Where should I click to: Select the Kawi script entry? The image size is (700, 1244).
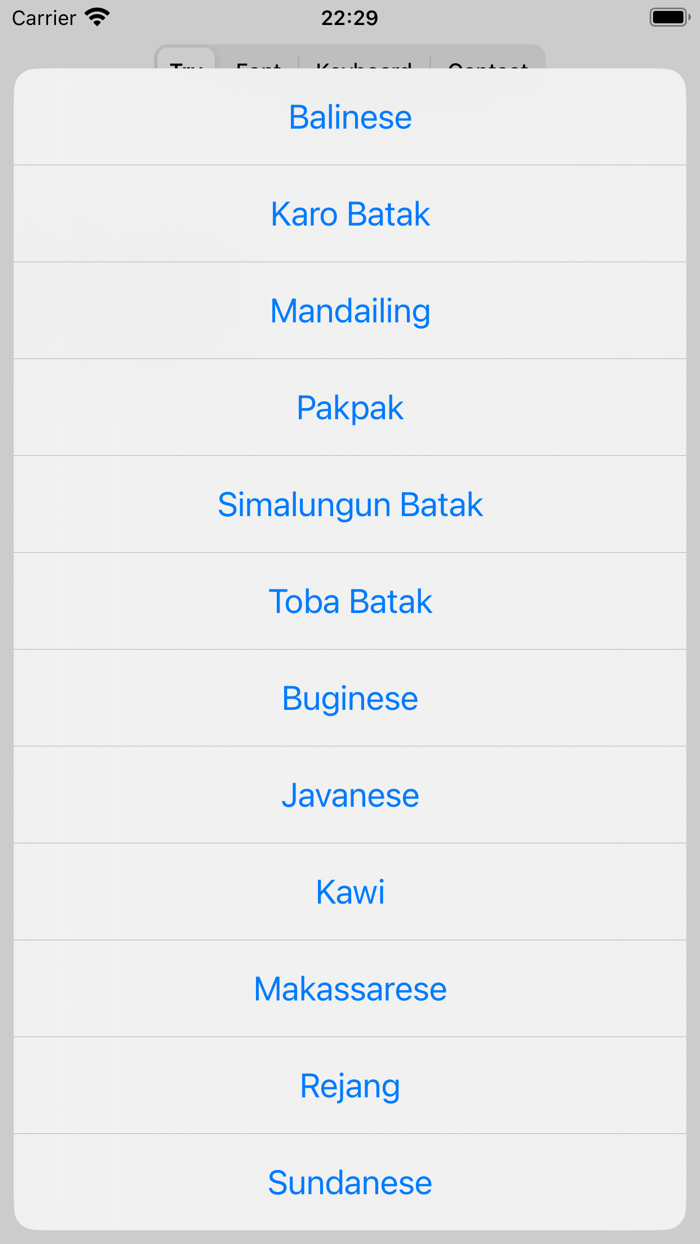click(x=350, y=892)
